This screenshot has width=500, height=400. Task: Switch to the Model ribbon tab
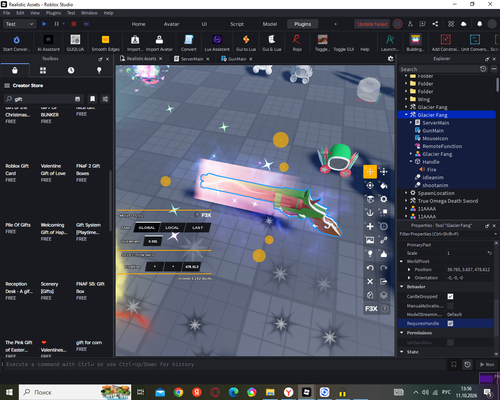point(270,24)
